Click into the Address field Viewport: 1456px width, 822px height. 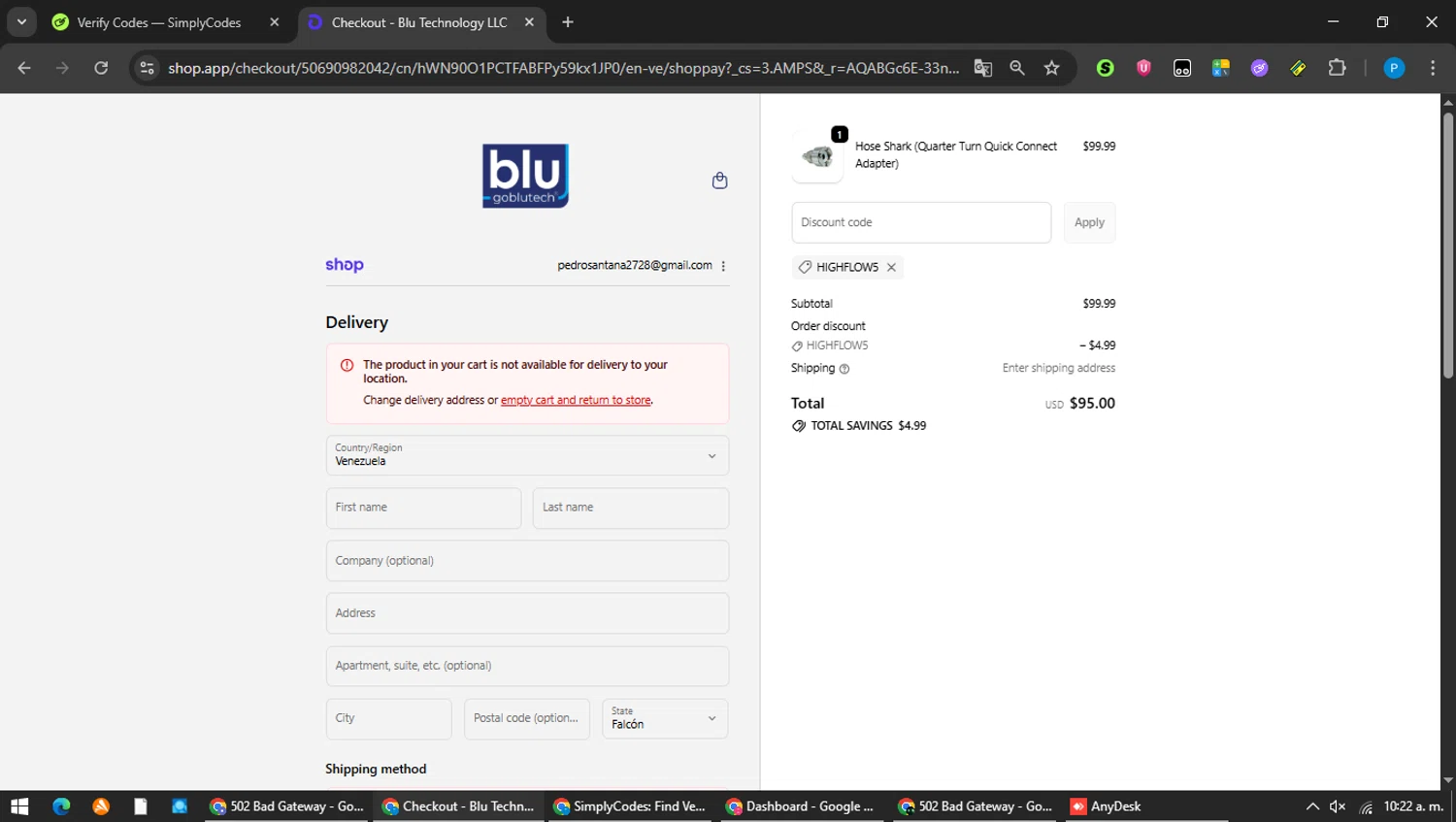pos(527,613)
